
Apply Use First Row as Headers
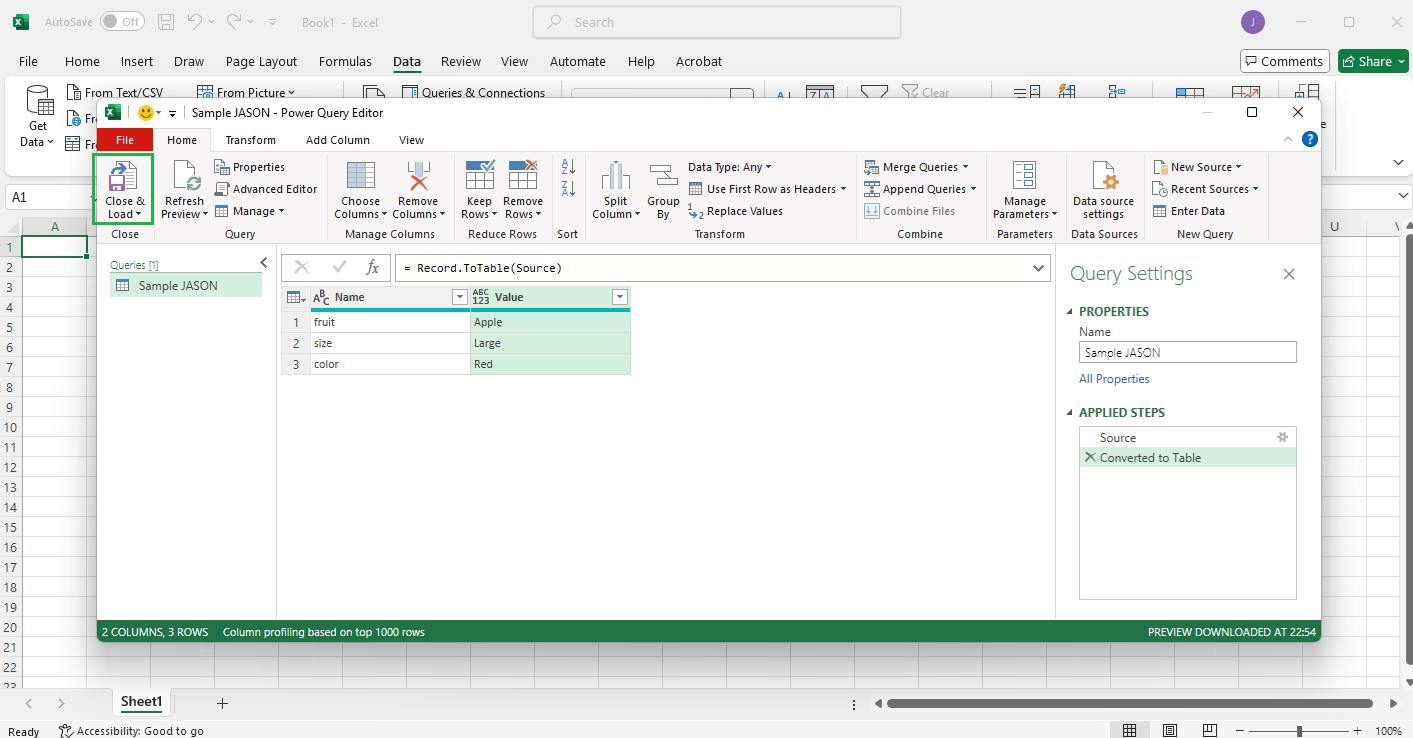click(x=768, y=189)
